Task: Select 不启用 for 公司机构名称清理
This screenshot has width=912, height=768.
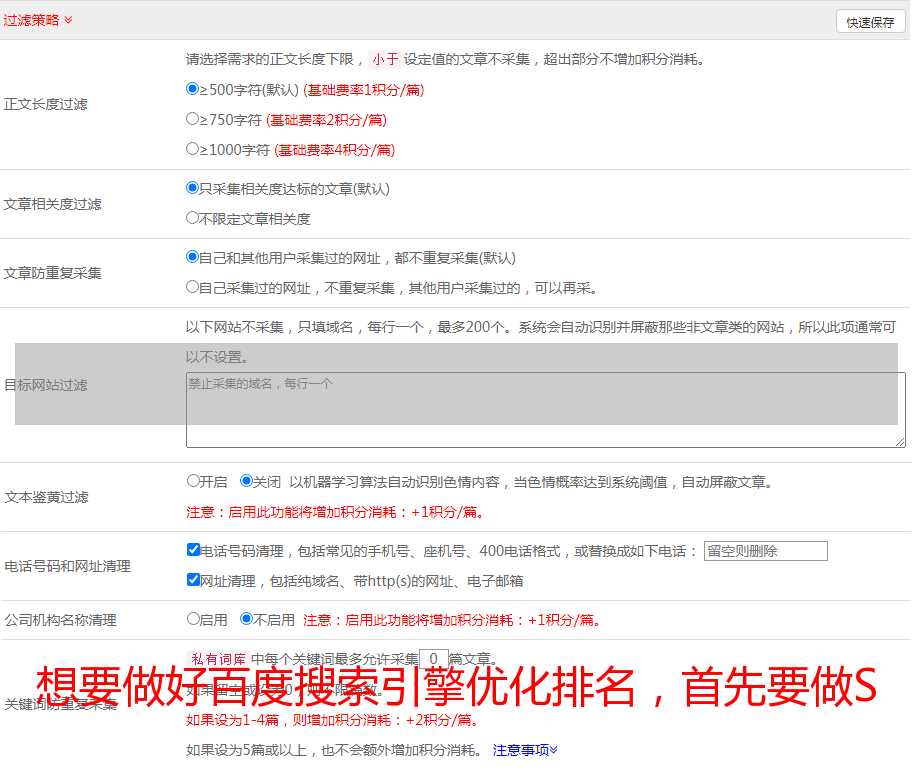Action: (246, 619)
